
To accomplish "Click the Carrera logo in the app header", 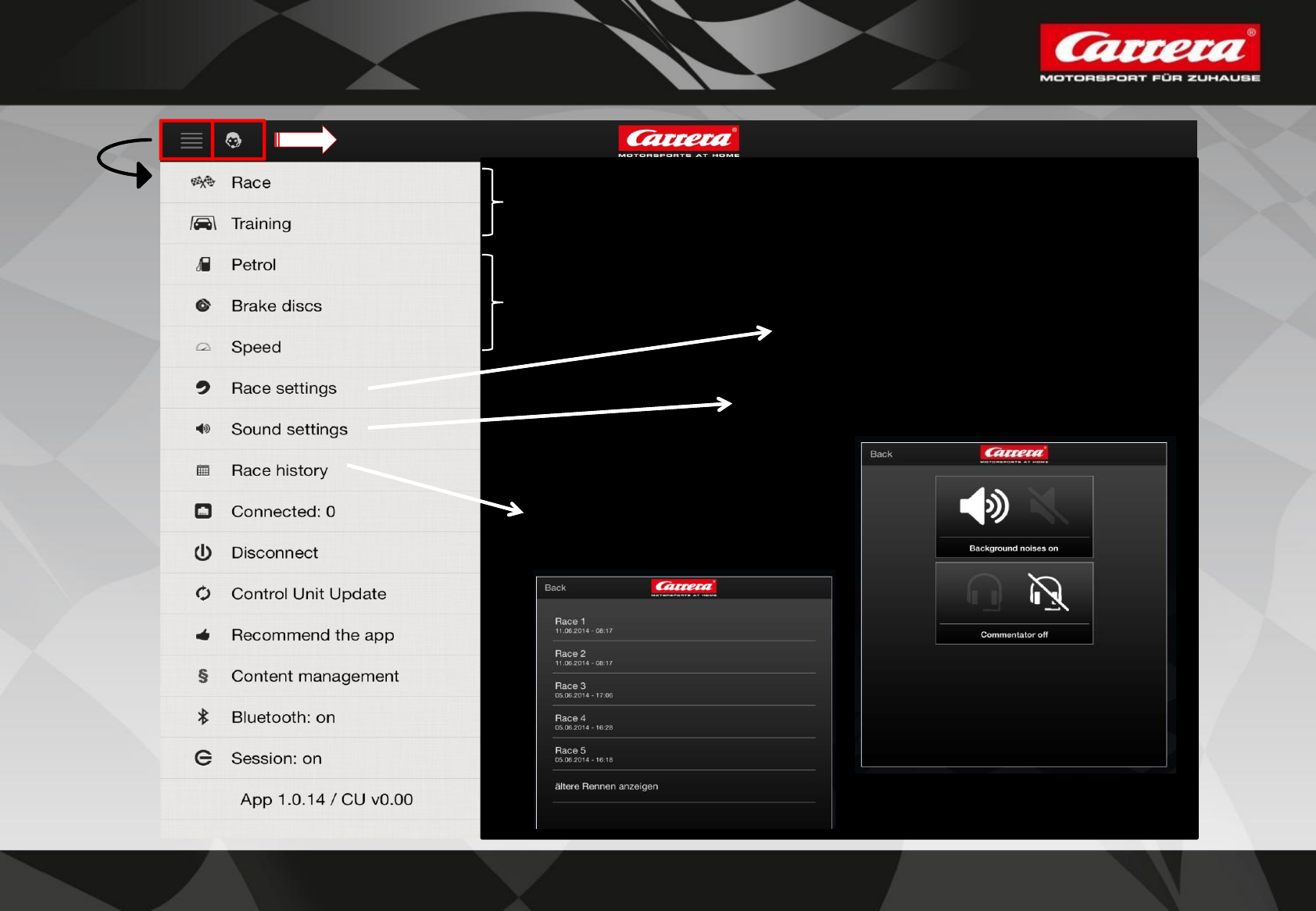I will [678, 141].
